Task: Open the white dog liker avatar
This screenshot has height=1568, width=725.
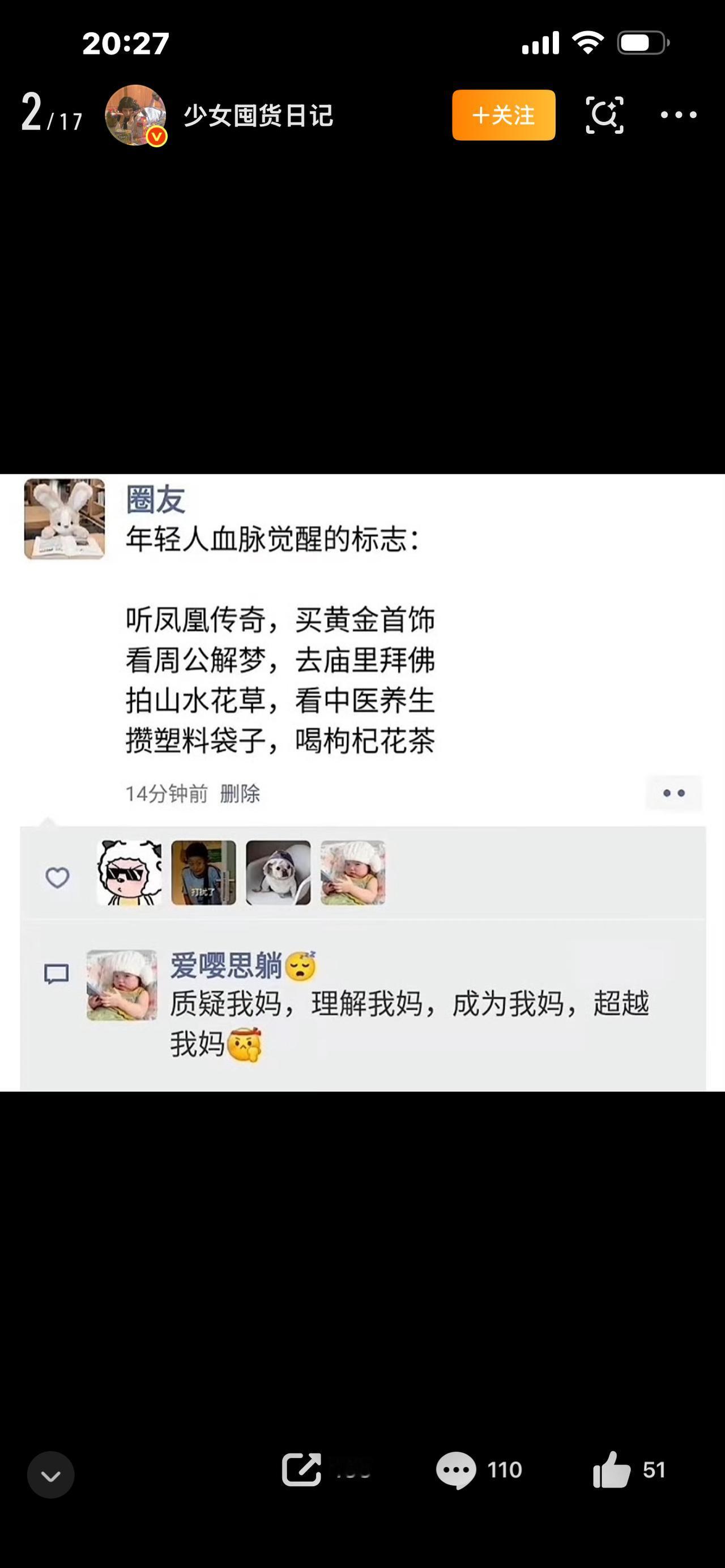Action: pyautogui.click(x=278, y=872)
